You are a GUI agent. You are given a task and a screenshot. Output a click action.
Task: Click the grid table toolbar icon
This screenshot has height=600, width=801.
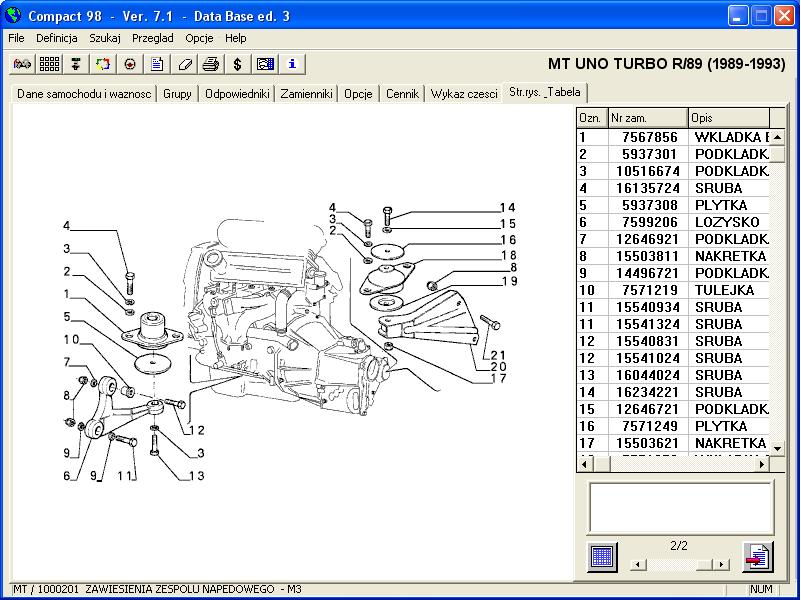click(49, 64)
